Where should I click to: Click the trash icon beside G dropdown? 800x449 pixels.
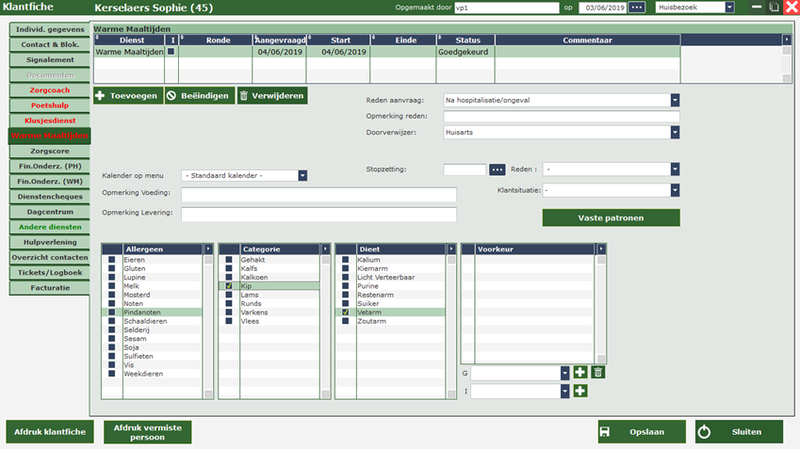pos(598,372)
